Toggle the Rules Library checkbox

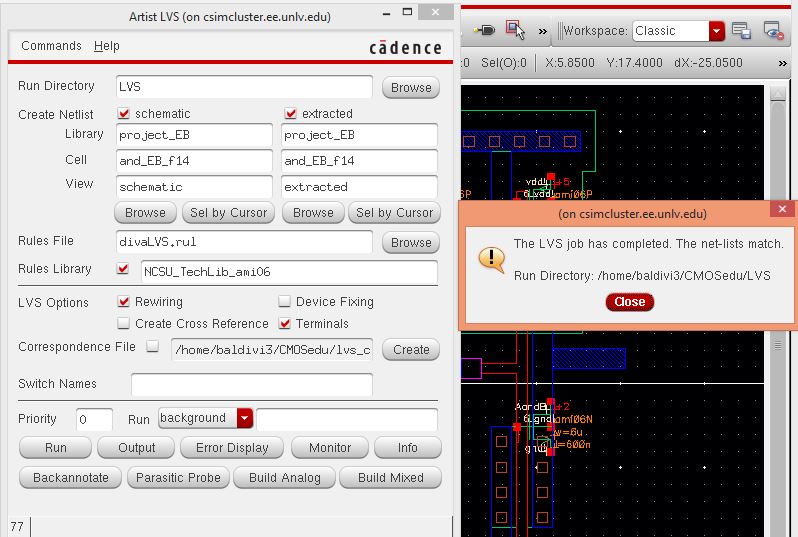click(x=124, y=269)
